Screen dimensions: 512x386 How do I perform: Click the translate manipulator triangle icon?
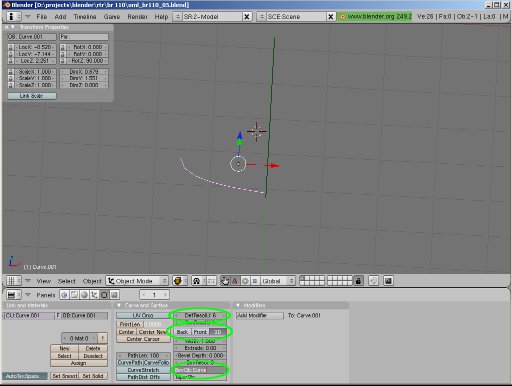tap(235, 281)
